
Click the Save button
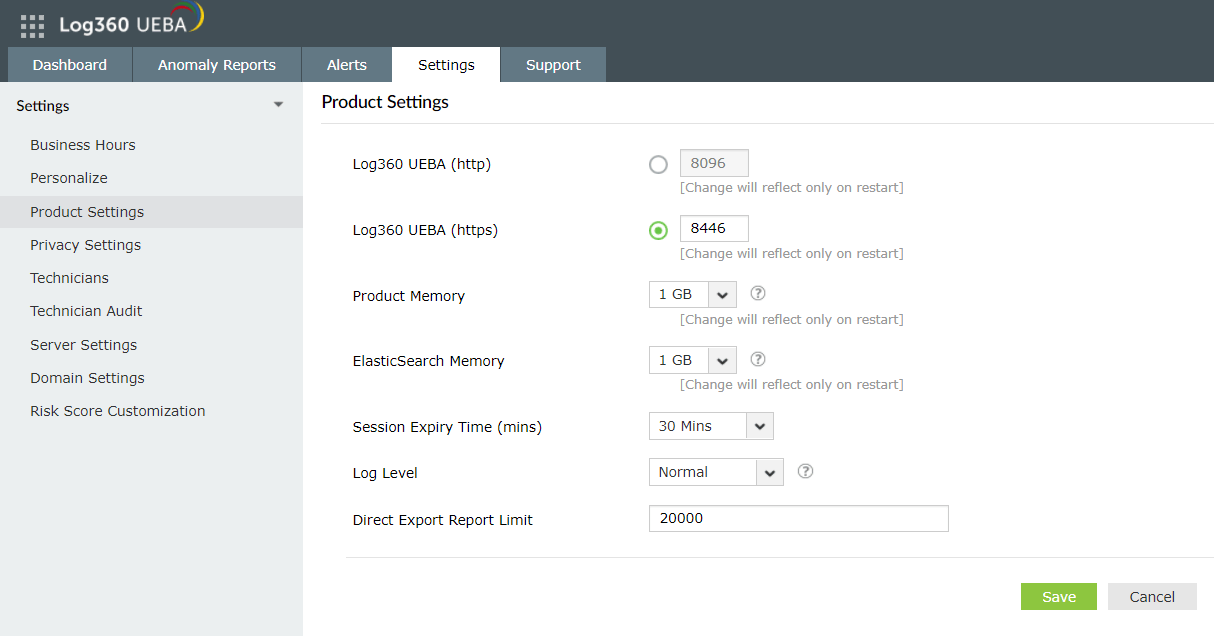(1059, 597)
